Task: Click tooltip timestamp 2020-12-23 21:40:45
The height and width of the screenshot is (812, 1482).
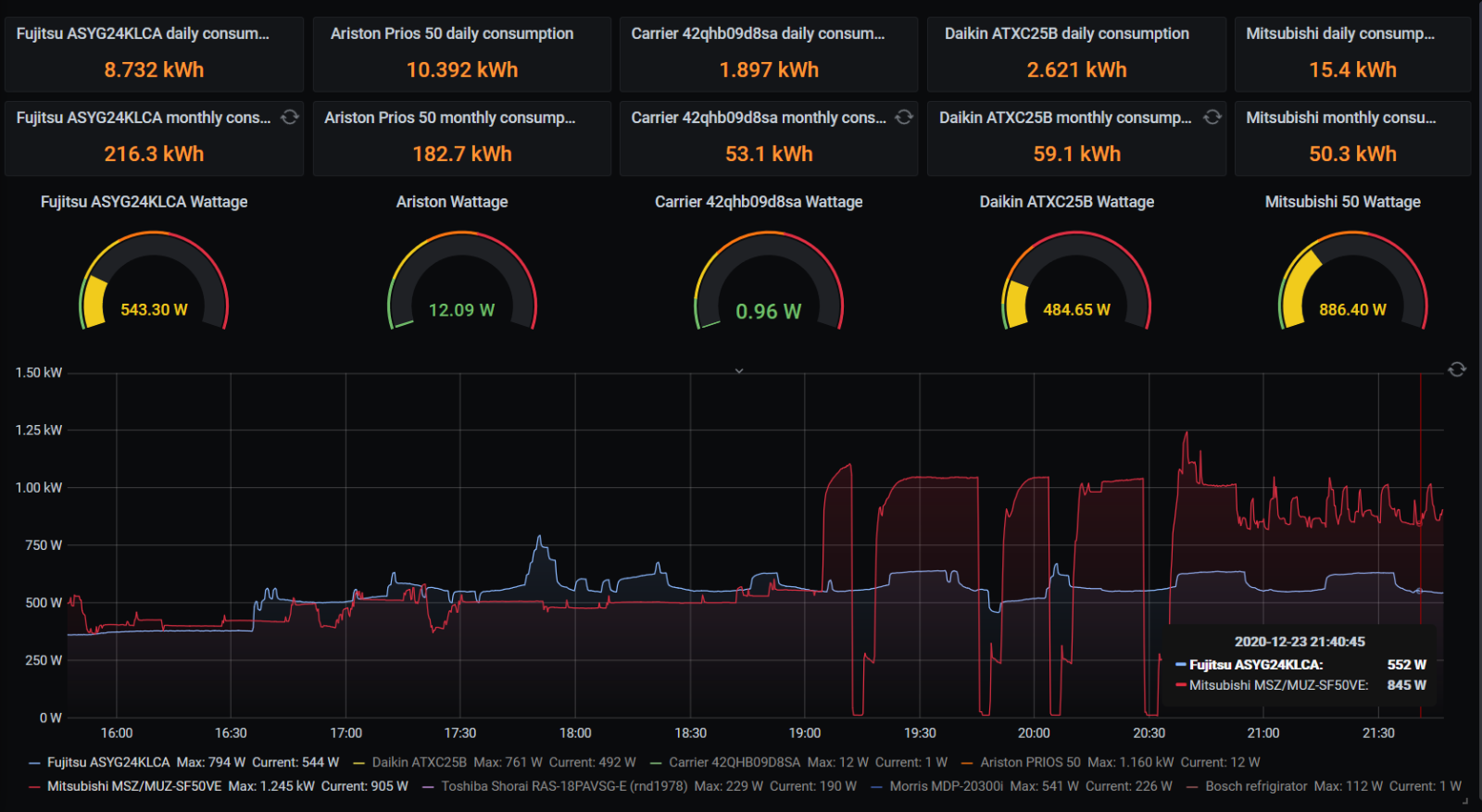Action: coord(1300,642)
